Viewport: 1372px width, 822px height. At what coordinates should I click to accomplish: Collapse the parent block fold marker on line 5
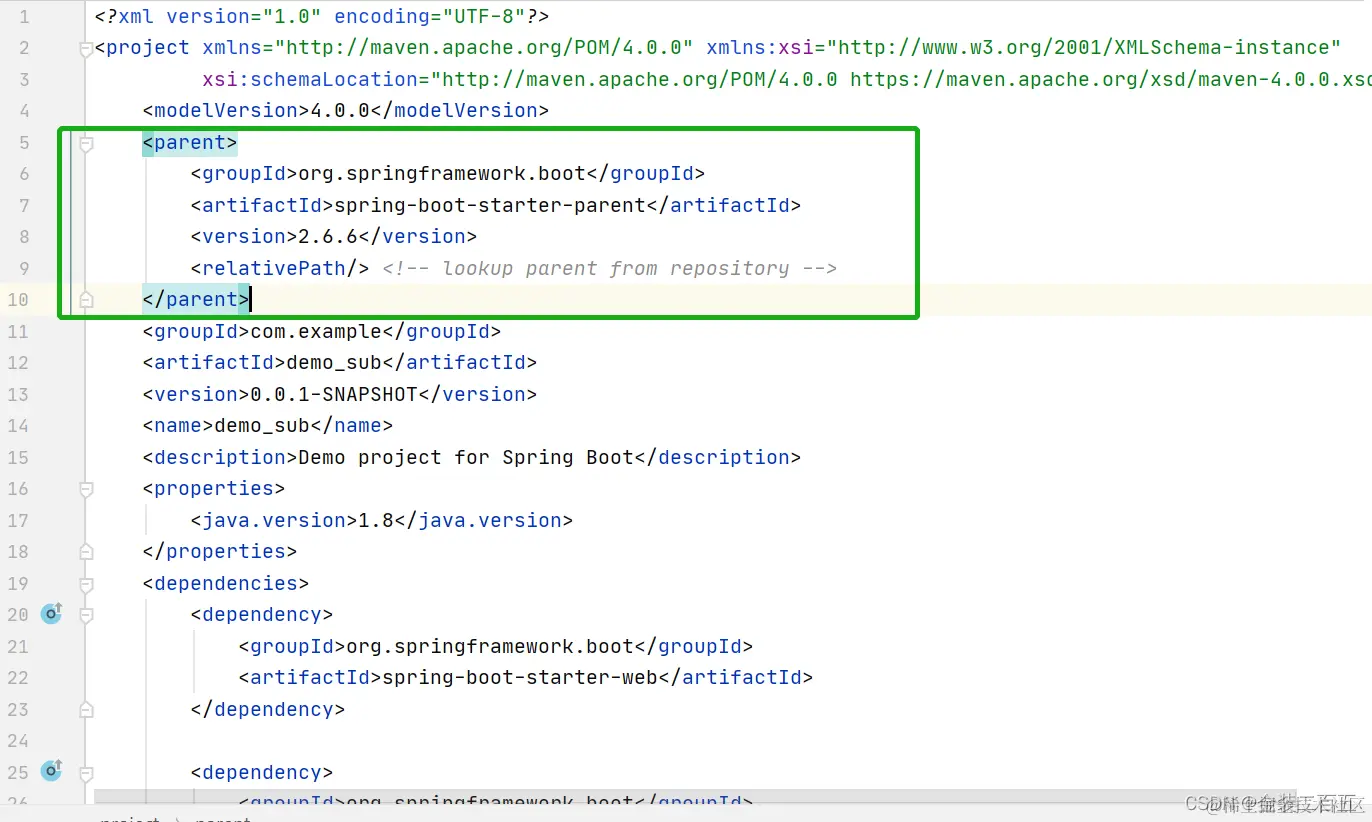pyautogui.click(x=86, y=143)
